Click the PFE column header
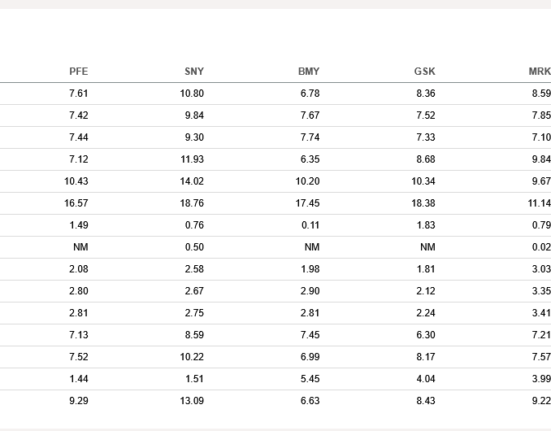The image size is (551, 431). point(78,71)
